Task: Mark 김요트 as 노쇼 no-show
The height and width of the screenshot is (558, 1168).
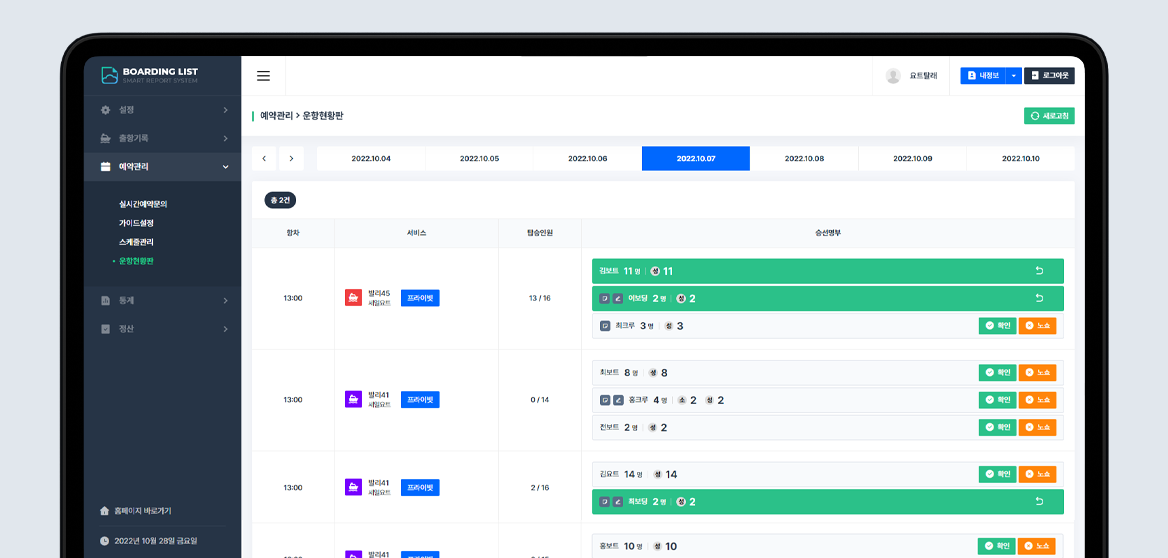Action: click(x=1037, y=474)
